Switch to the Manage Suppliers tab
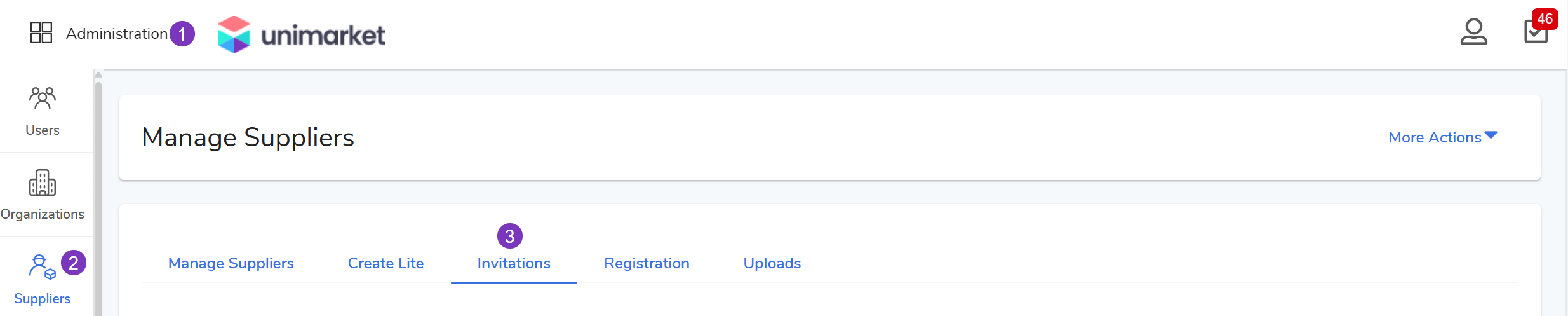The image size is (1568, 316). (231, 263)
